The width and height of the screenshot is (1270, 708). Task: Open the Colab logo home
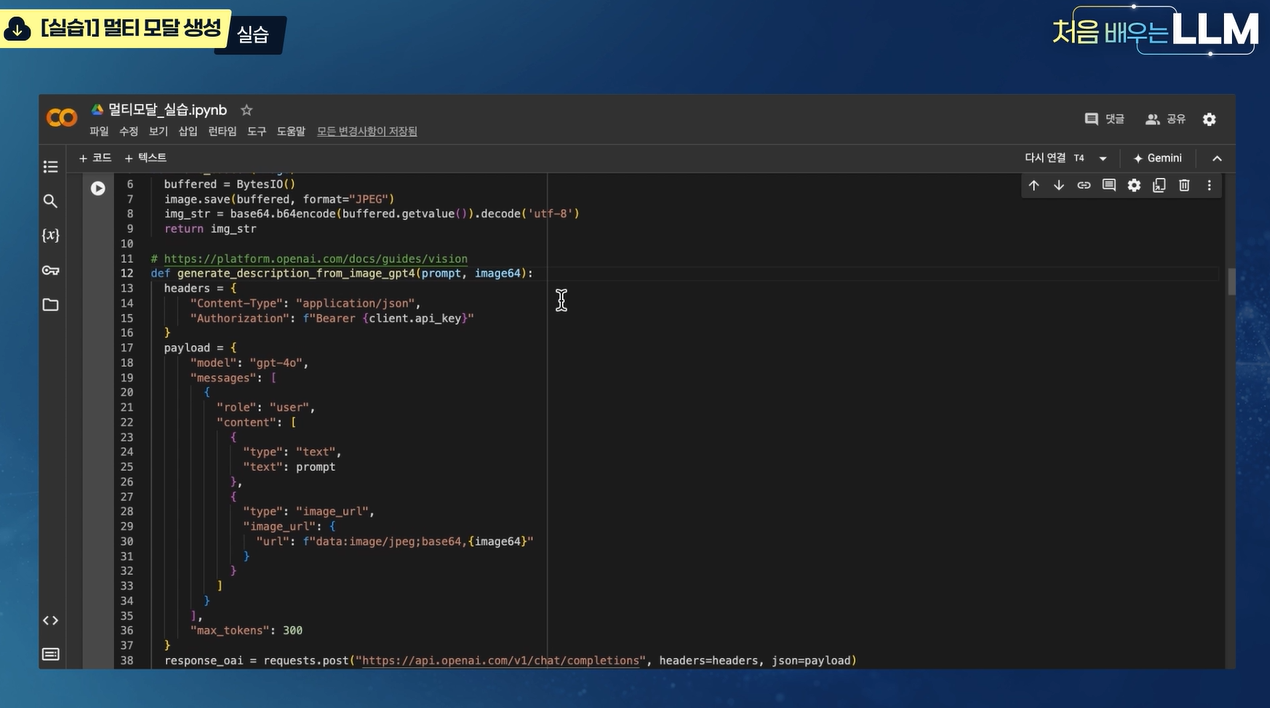(x=61, y=118)
